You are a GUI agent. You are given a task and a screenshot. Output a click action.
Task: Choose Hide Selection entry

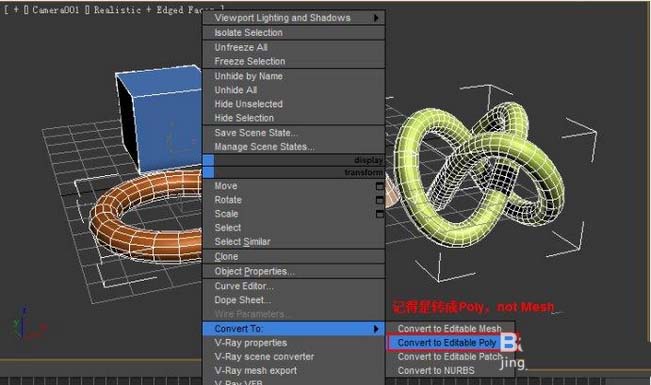(294, 118)
